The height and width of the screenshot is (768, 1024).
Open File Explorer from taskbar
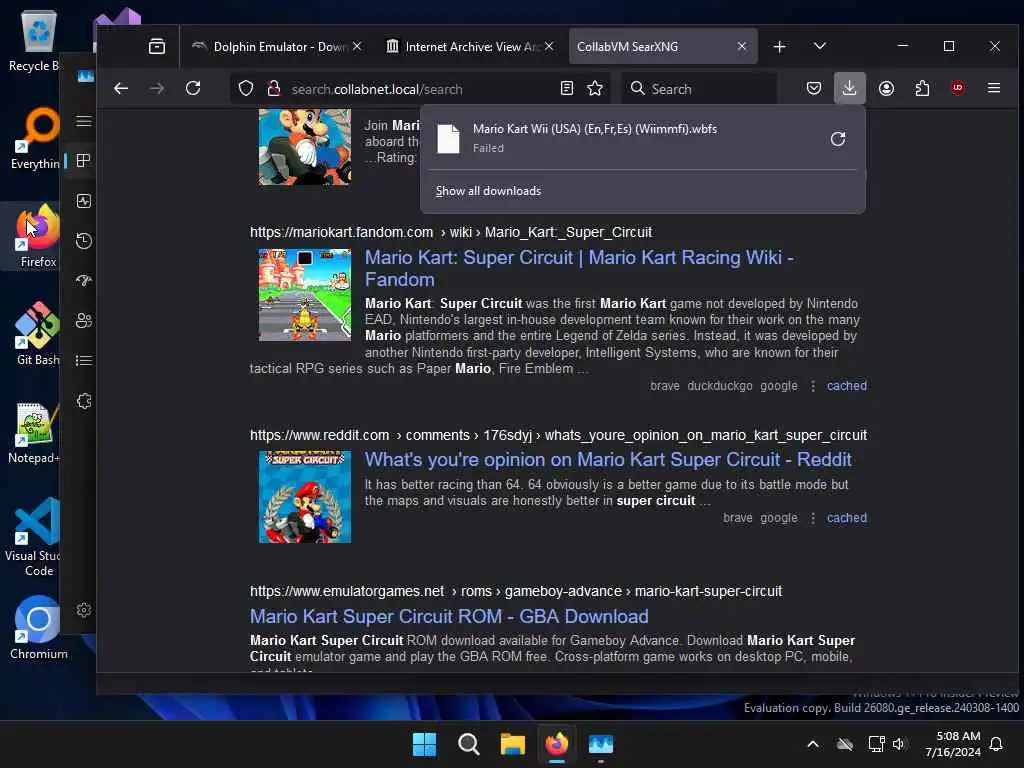pos(513,744)
